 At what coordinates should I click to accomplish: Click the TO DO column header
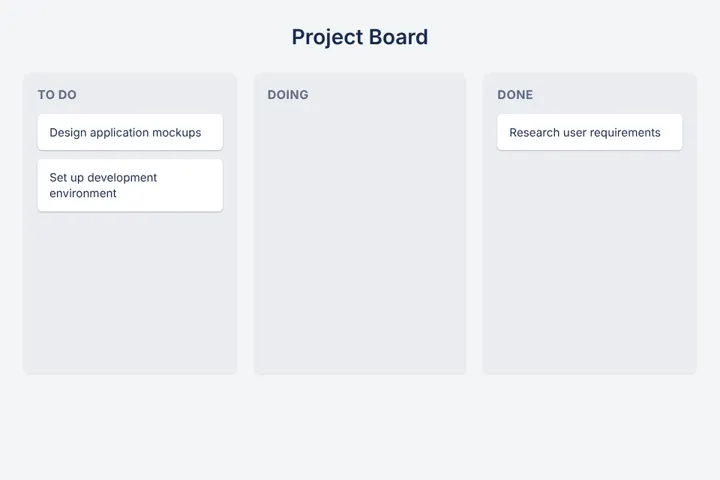pos(57,95)
